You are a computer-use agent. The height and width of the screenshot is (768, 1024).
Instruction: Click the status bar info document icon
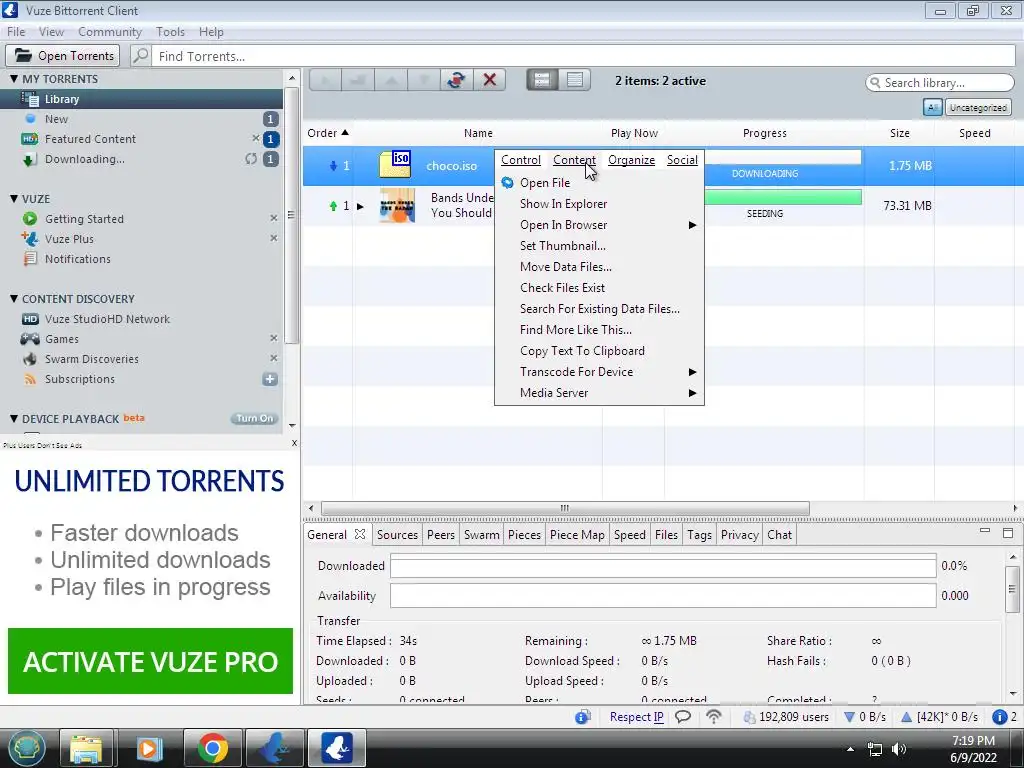[583, 717]
